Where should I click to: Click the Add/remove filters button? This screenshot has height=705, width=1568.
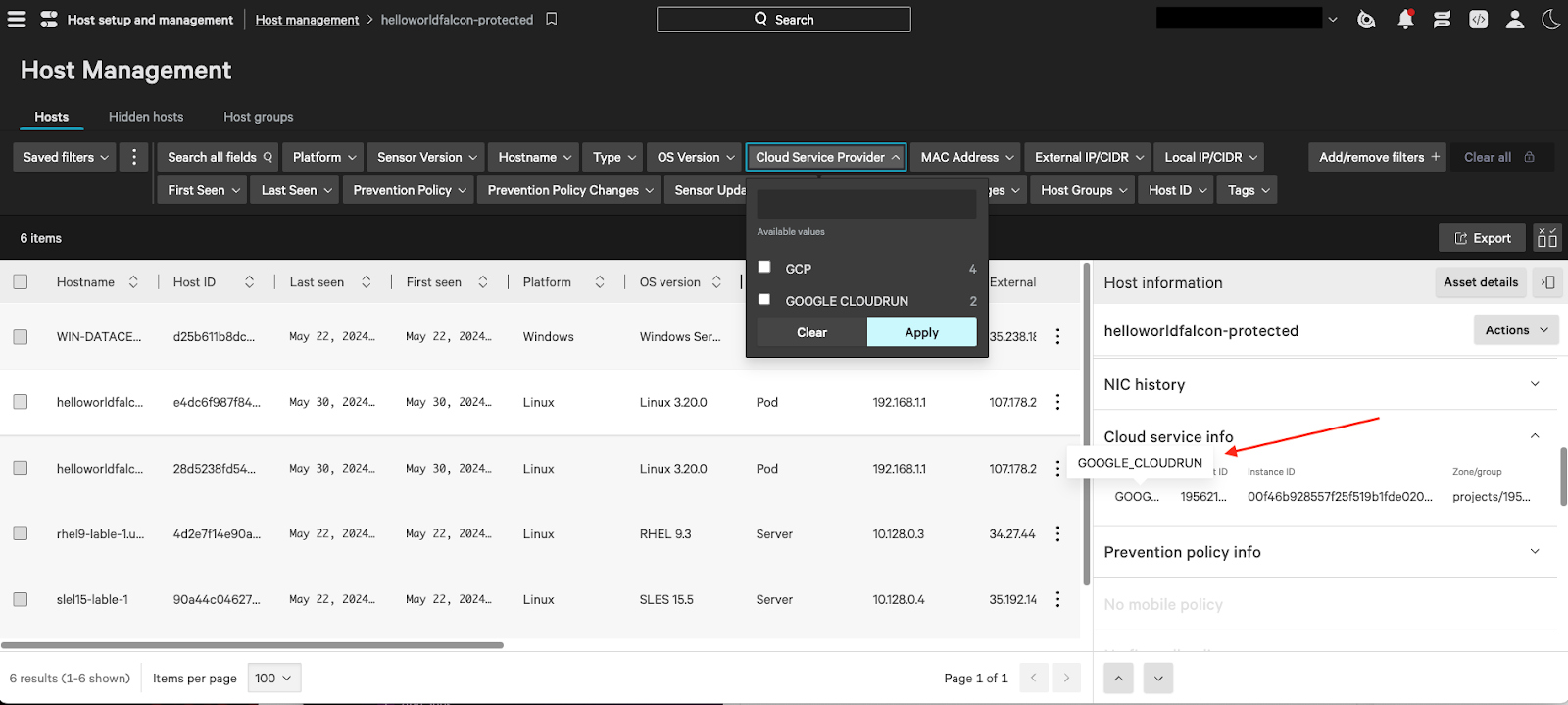pos(1378,157)
